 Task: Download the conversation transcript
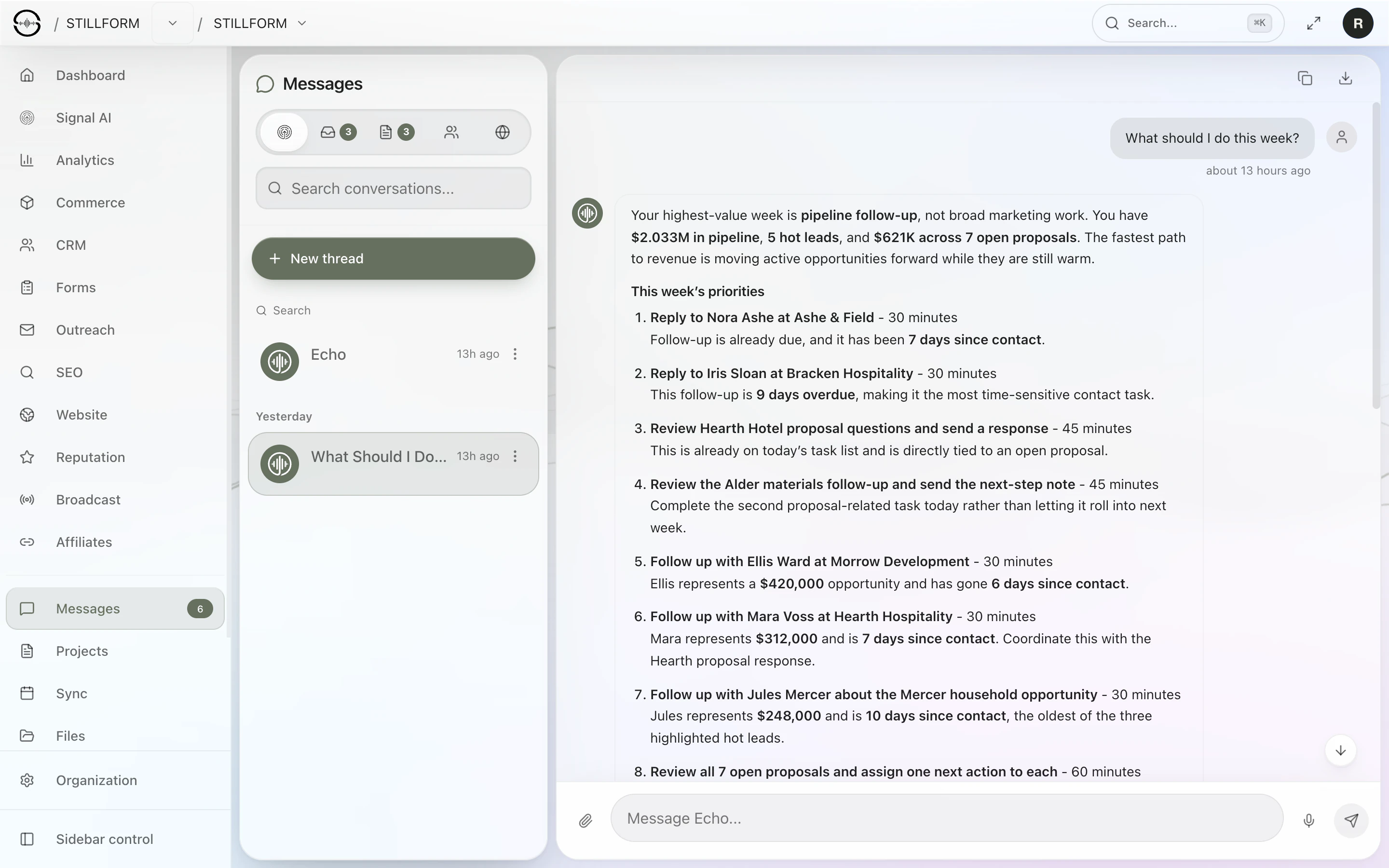pyautogui.click(x=1346, y=78)
